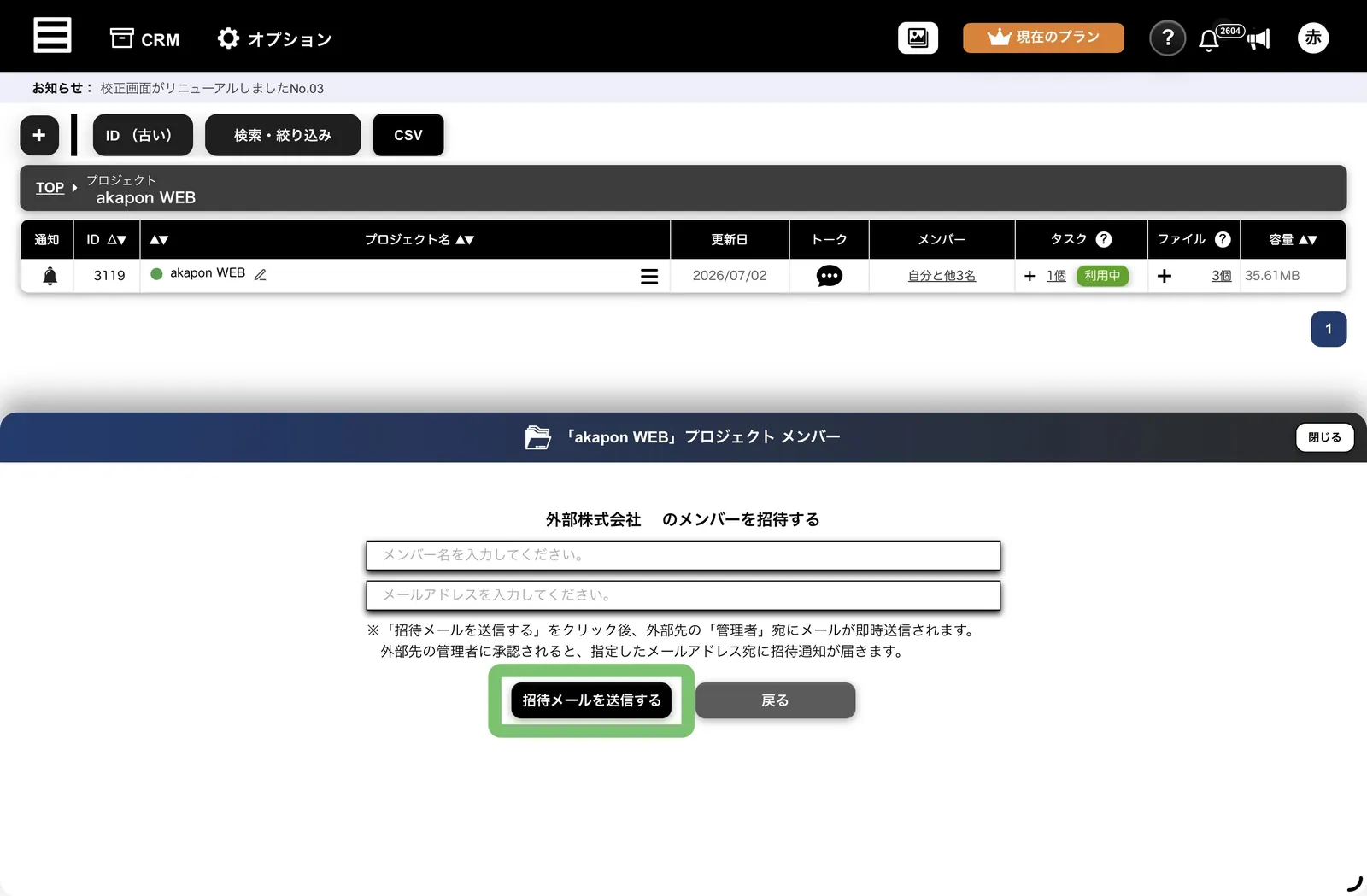
Task: Open akapon WEB row menu icon
Action: tap(649, 276)
